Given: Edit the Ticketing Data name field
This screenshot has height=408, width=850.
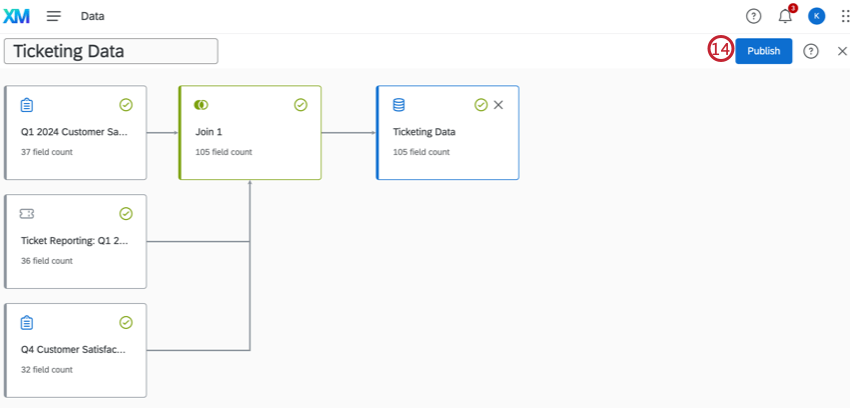Looking at the screenshot, I should coord(111,51).
